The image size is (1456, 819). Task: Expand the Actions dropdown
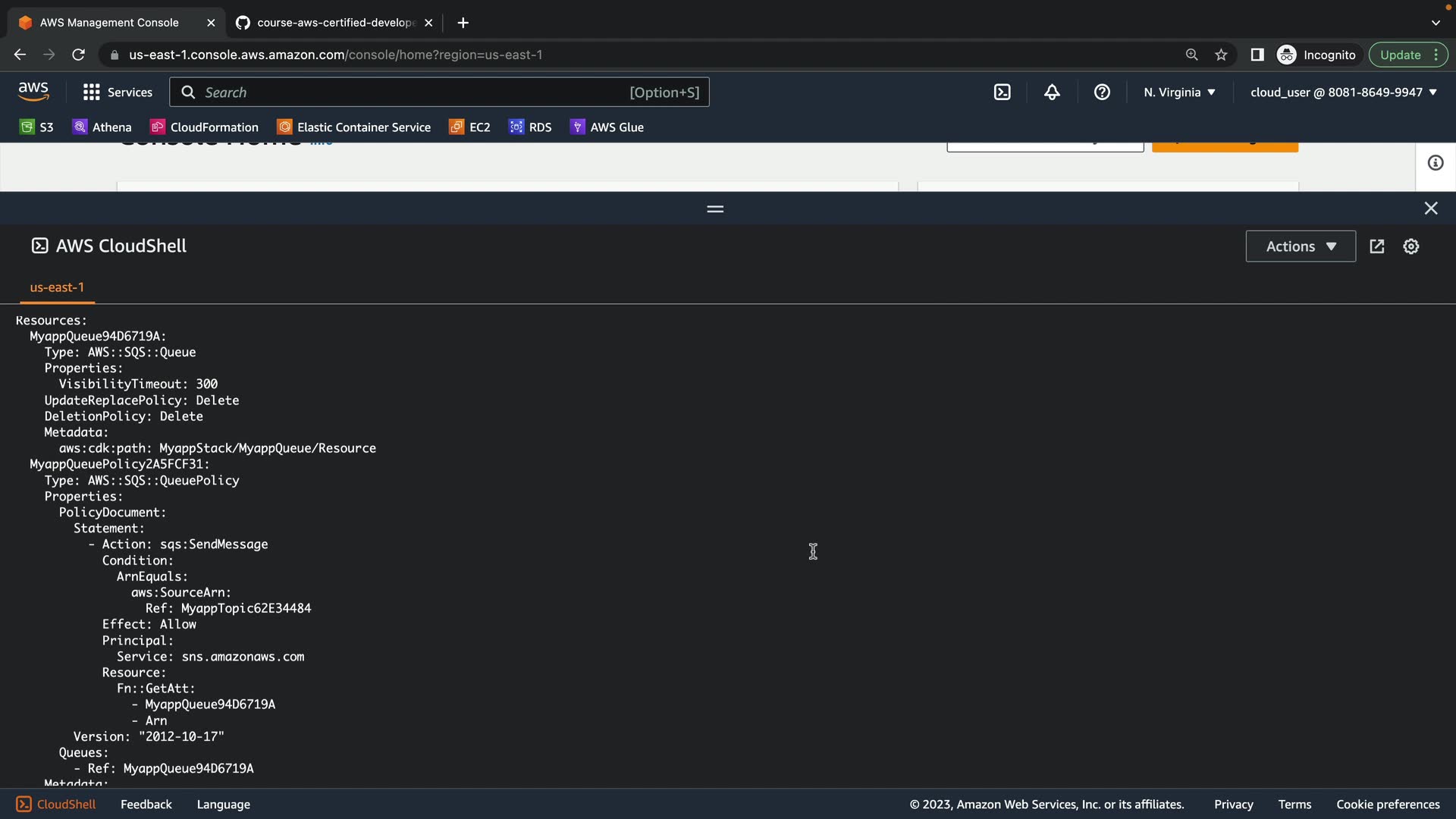[x=1300, y=246]
